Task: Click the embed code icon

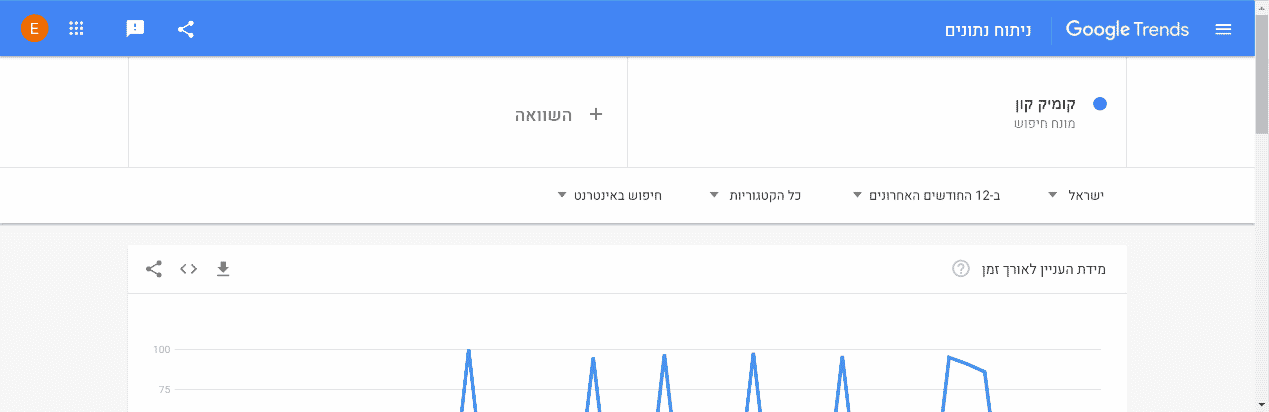Action: pos(188,269)
